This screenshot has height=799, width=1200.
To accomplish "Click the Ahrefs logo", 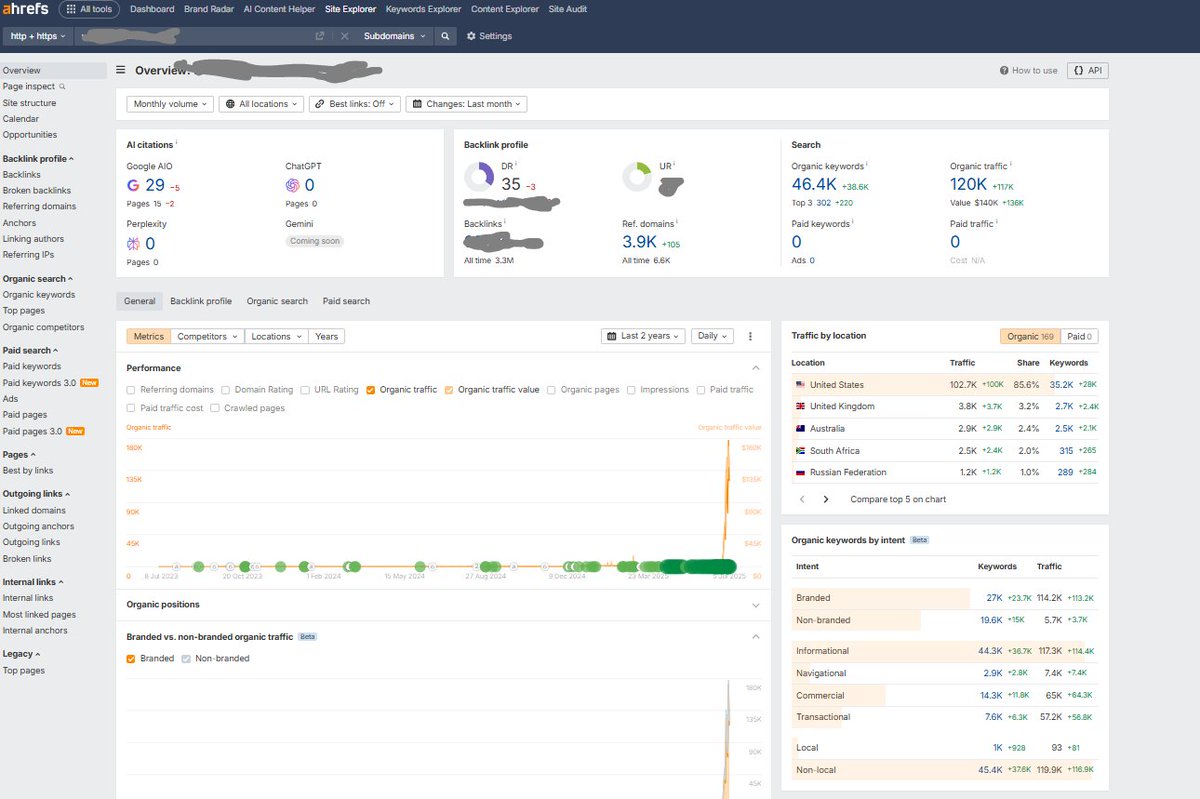I will pos(25,9).
